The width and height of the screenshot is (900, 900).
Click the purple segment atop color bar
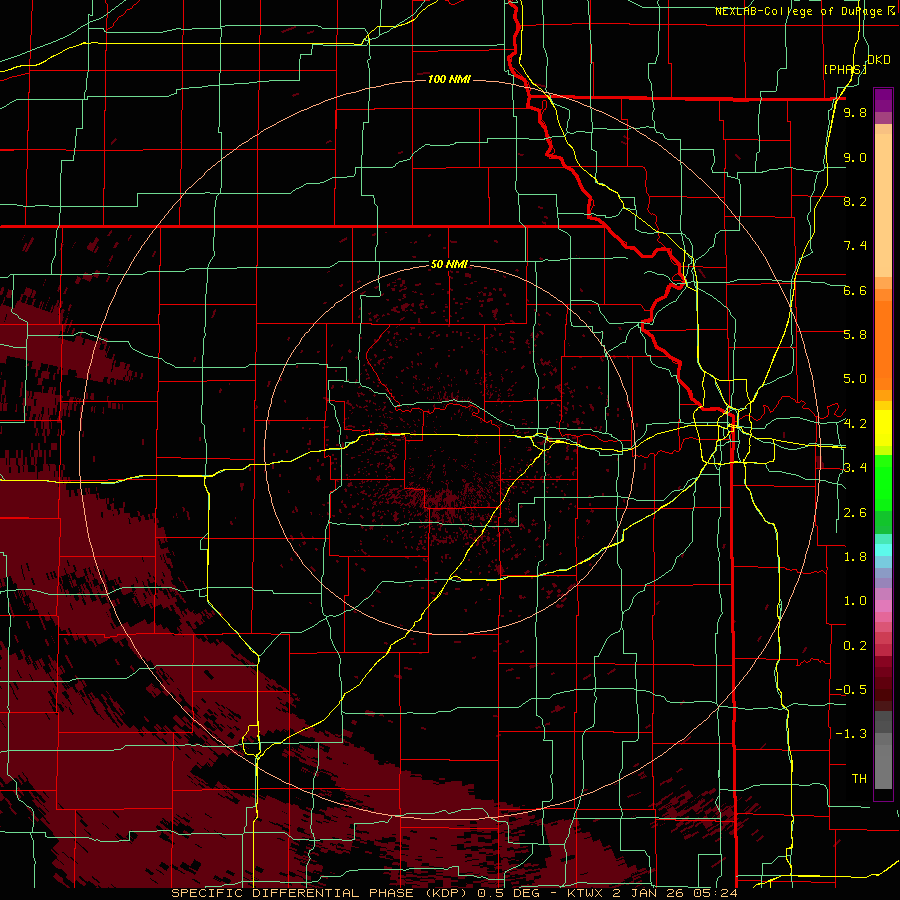pyautogui.click(x=883, y=100)
